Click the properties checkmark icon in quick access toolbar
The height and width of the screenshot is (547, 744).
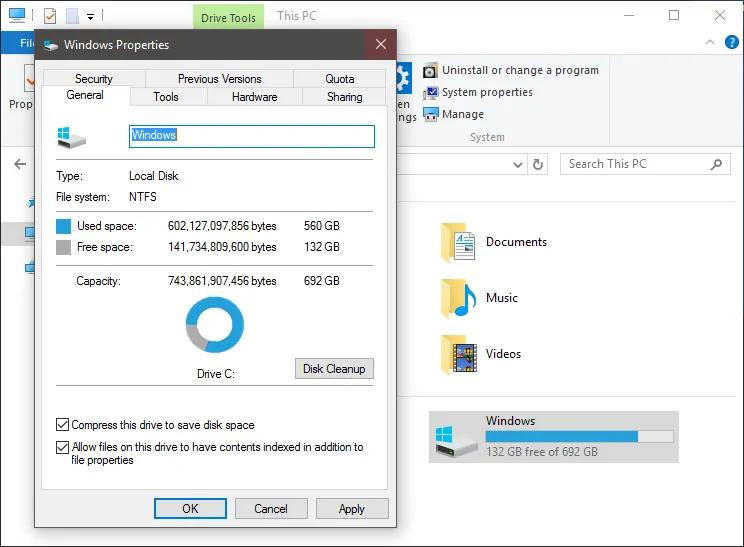pos(50,16)
